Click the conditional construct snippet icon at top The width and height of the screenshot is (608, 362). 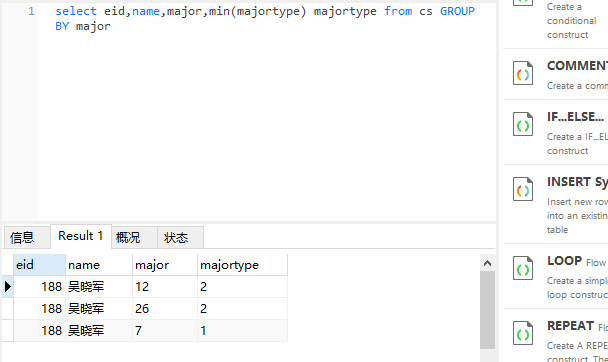[x=523, y=2]
